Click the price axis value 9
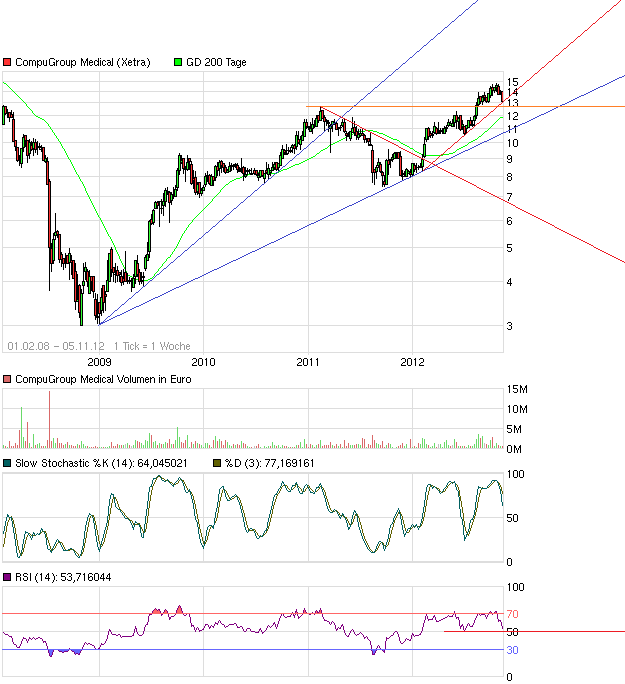This screenshot has height=684, width=625. 509,159
